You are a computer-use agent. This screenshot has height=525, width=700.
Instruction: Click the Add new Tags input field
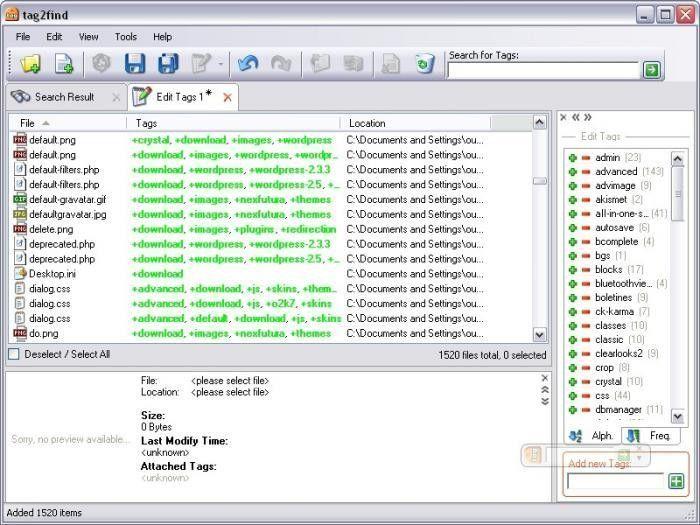[616, 481]
